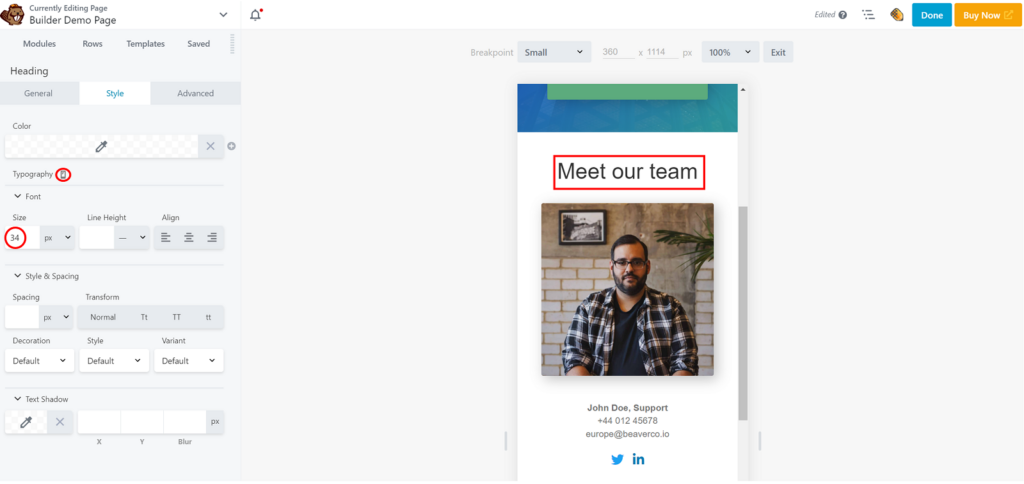Click the team member photo
The image size is (1024, 484).
click(x=627, y=289)
